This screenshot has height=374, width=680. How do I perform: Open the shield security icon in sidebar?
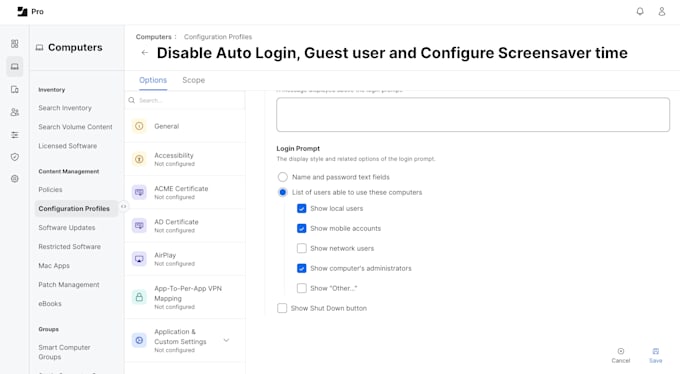point(15,157)
